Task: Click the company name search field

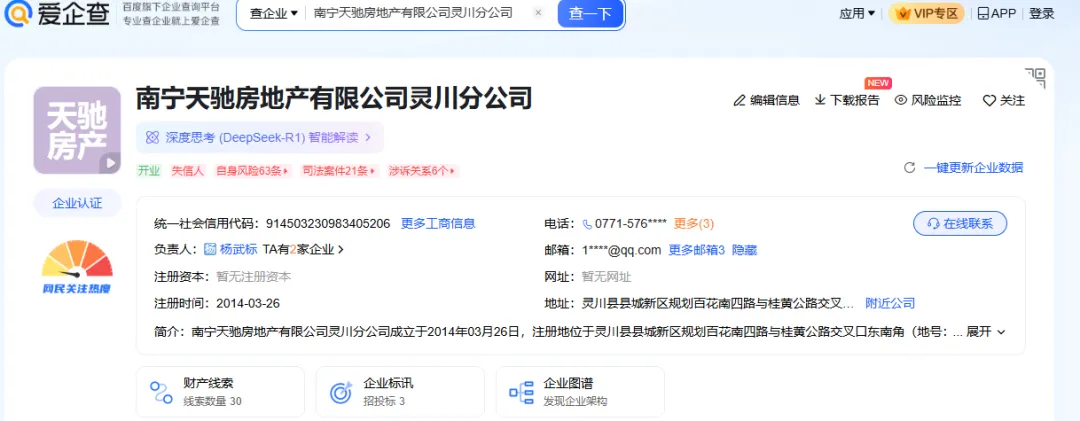Action: point(413,13)
